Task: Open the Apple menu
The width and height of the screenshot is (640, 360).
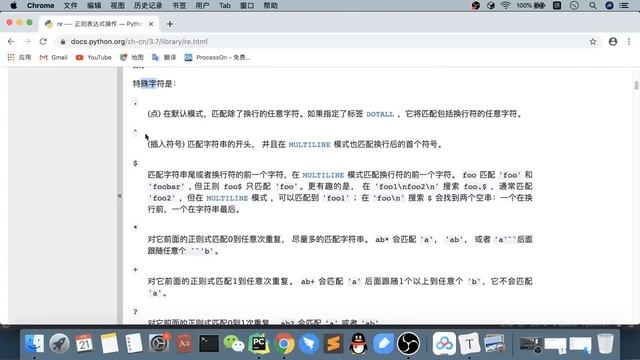Action: 13,6
